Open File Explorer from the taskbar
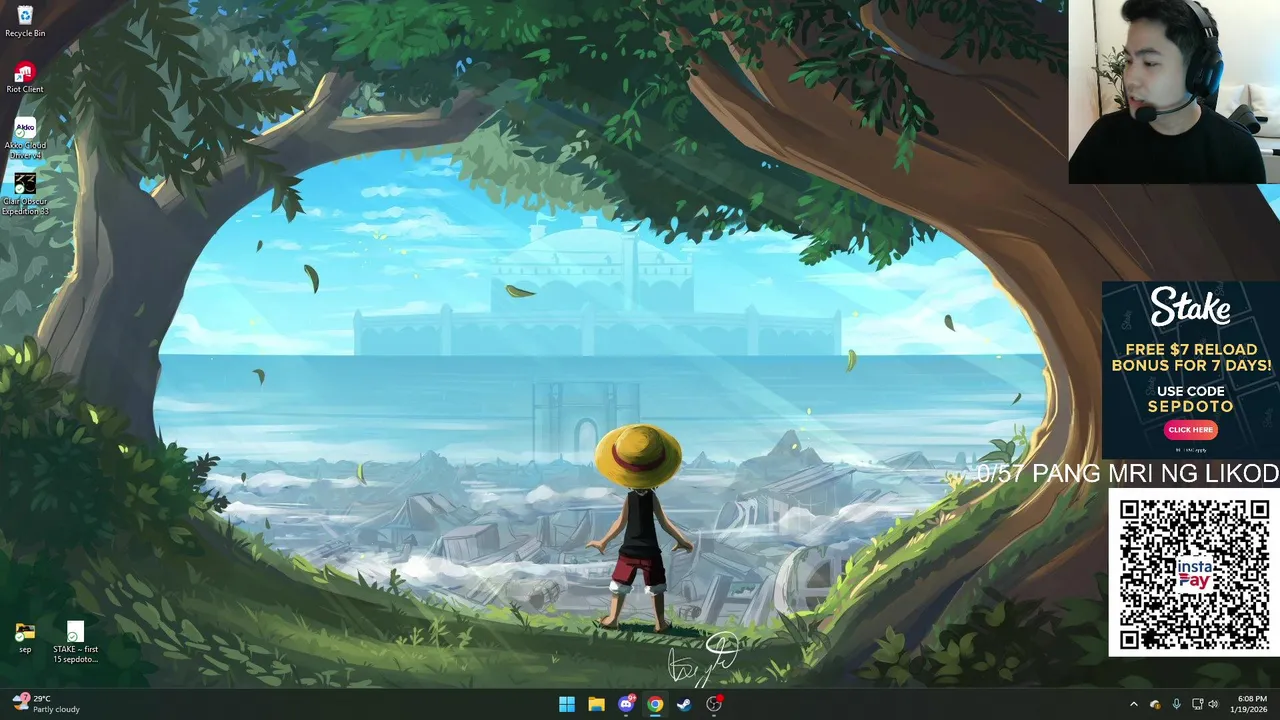 click(596, 704)
